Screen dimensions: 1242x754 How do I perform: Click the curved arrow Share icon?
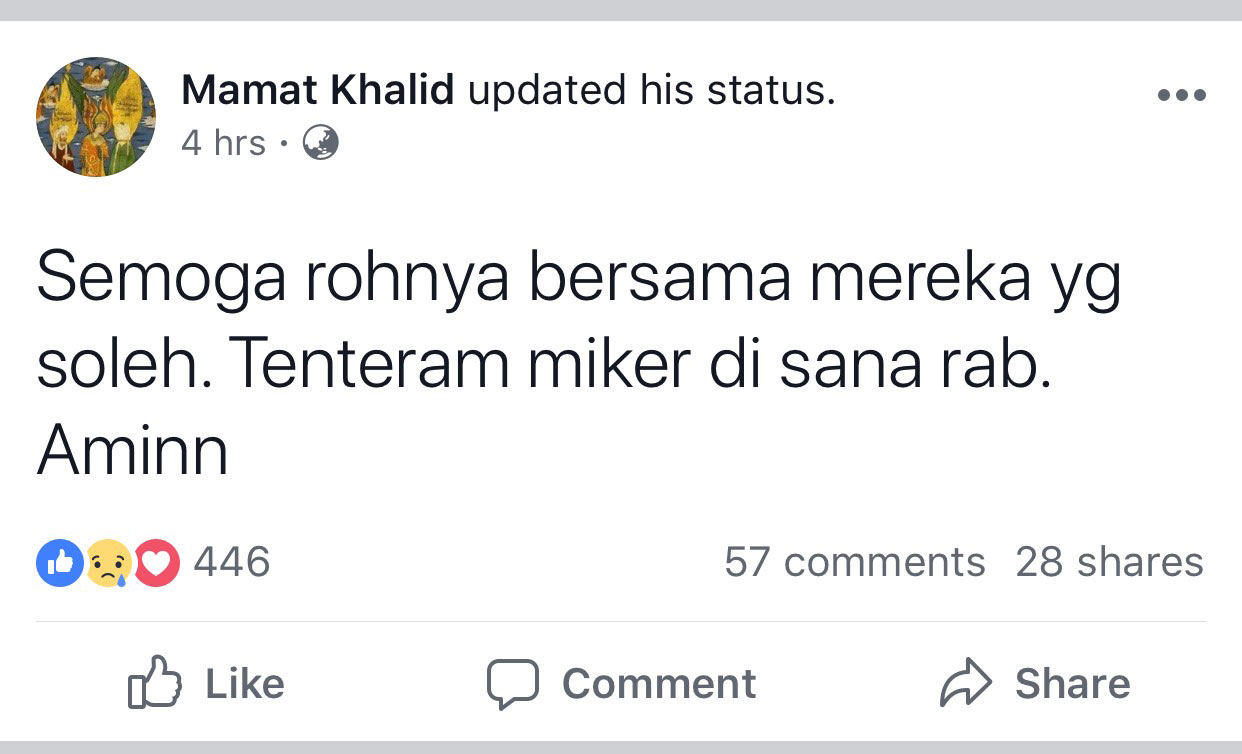966,683
